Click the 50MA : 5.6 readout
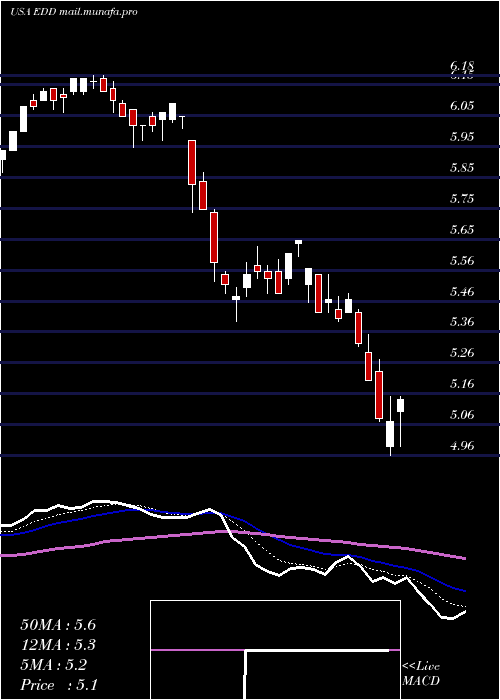This screenshot has height=700, width=500. click(x=58, y=625)
